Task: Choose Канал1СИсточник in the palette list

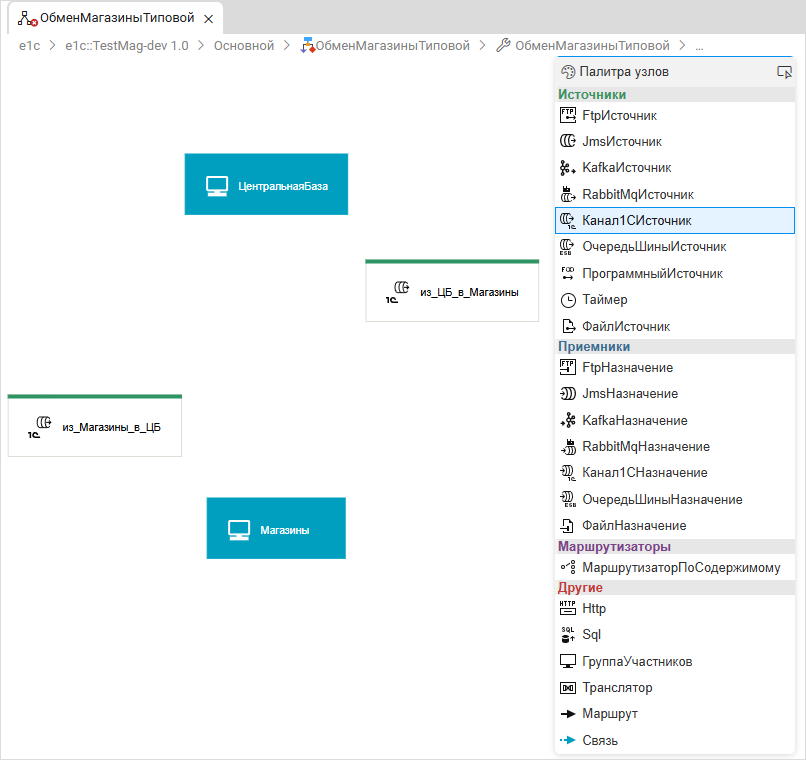Action: pyautogui.click(x=636, y=221)
